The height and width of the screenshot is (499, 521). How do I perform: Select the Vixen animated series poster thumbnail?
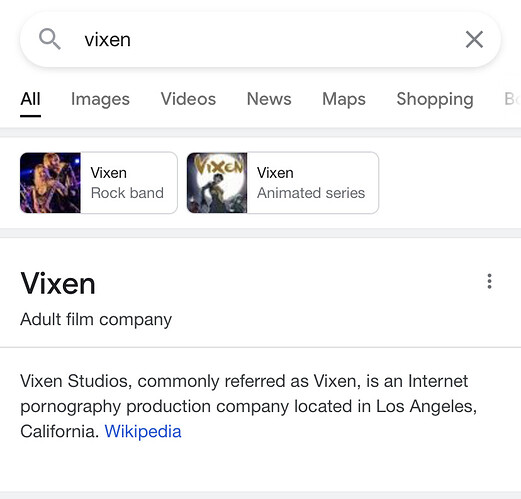click(x=217, y=183)
